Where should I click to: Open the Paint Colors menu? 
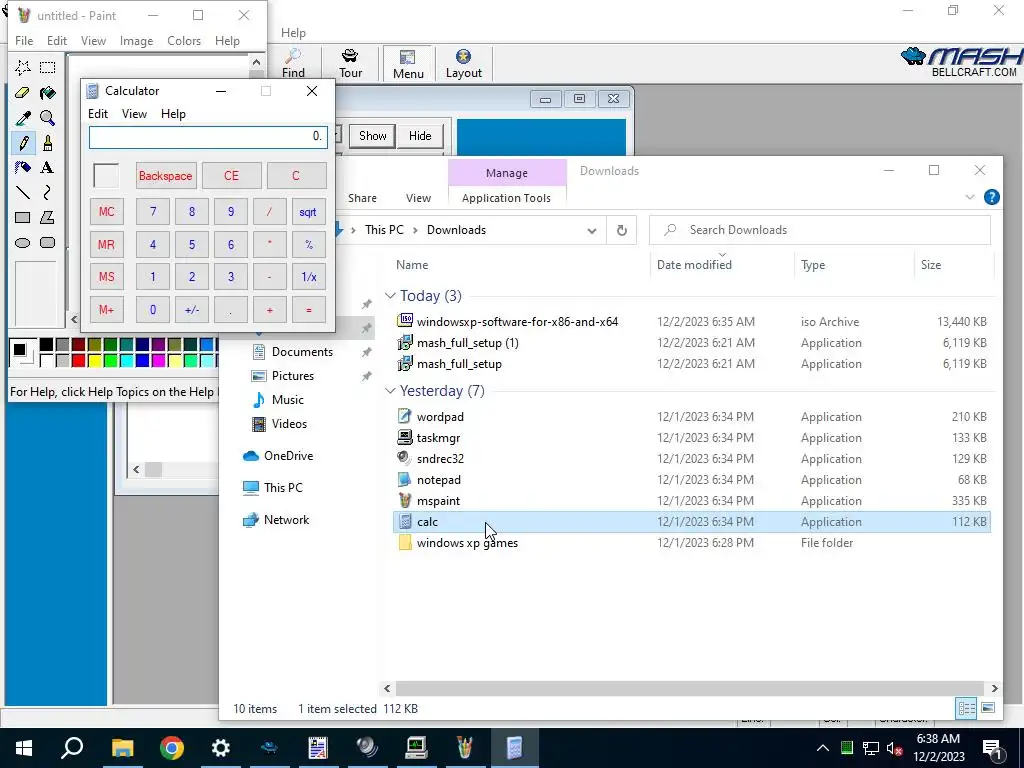pos(184,40)
